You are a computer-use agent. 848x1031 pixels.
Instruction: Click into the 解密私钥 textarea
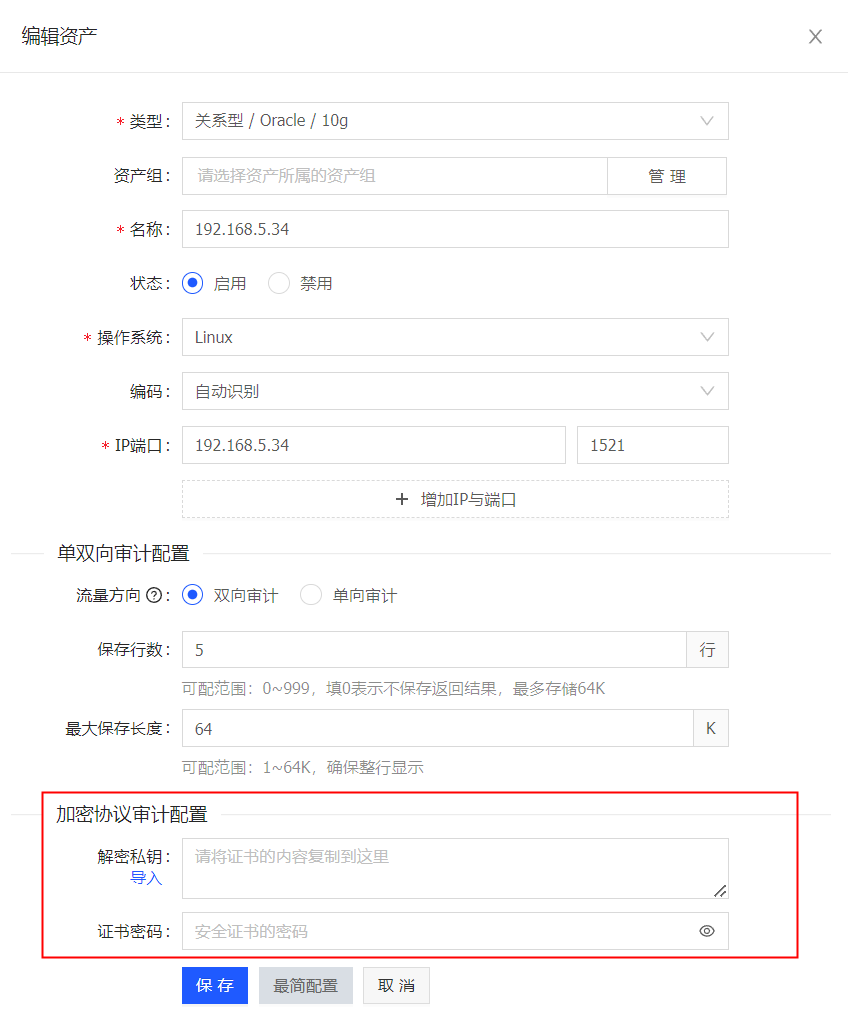[x=455, y=869]
